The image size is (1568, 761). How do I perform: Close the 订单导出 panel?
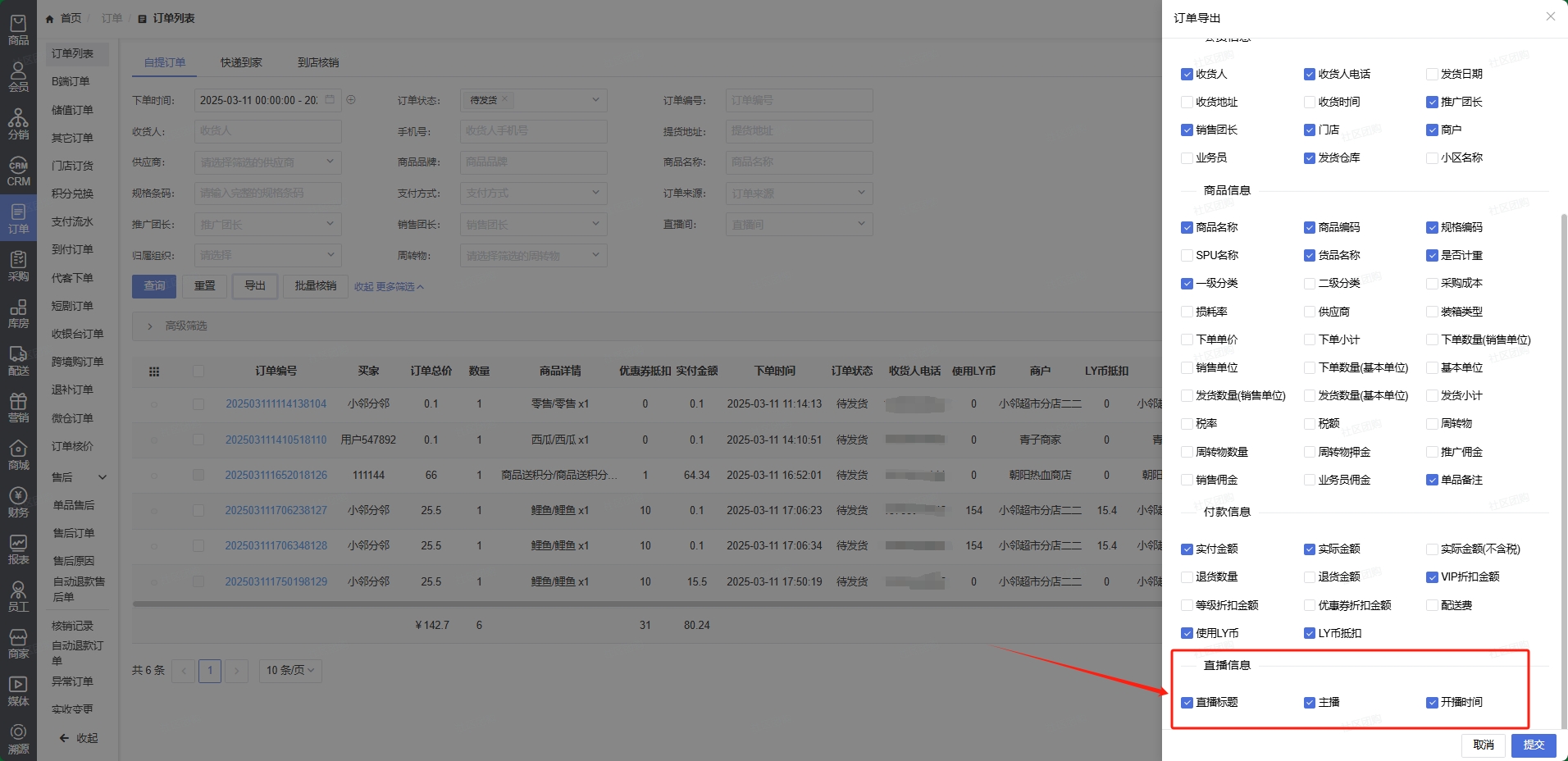click(1550, 16)
